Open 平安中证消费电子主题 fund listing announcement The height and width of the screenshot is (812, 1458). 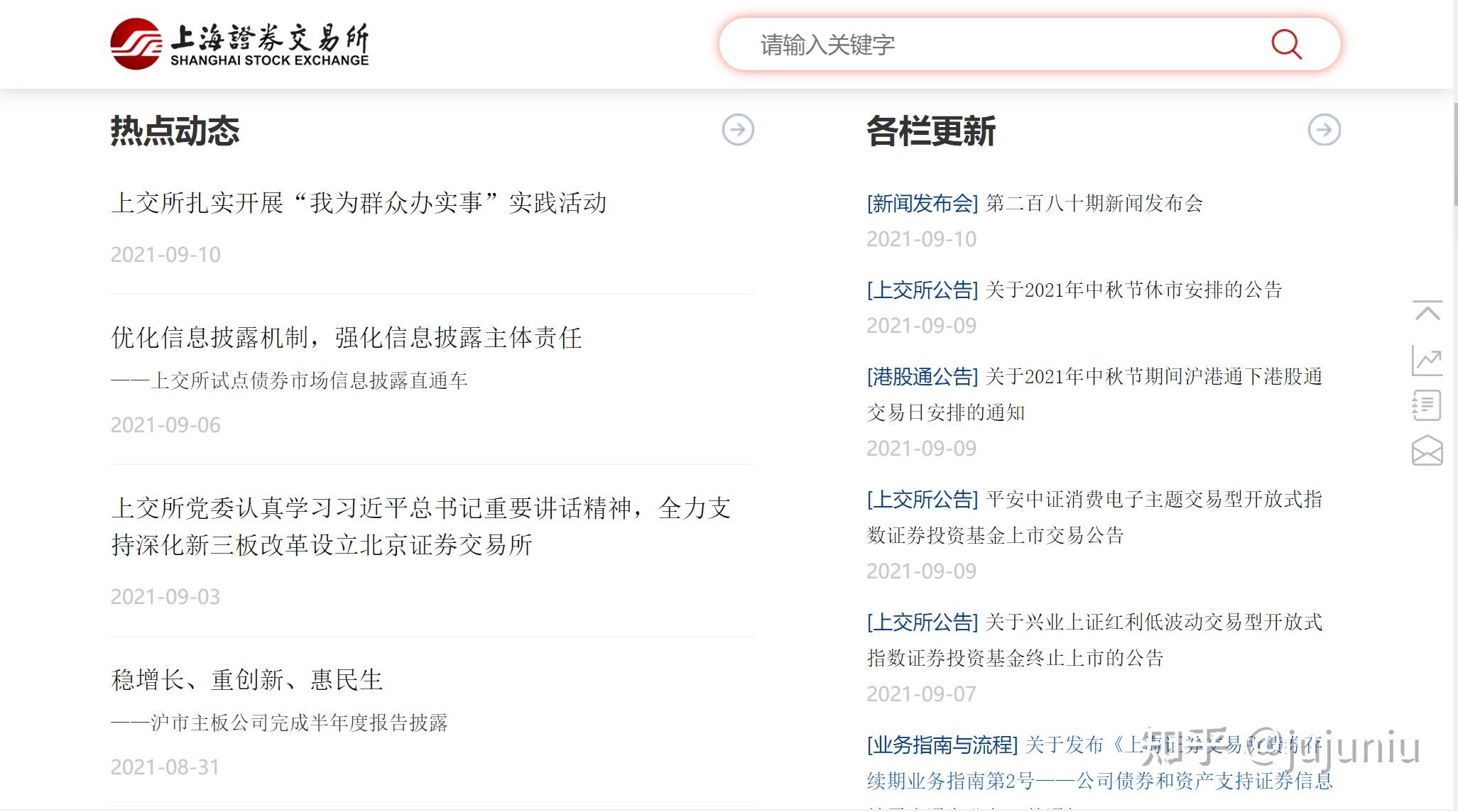point(1094,517)
